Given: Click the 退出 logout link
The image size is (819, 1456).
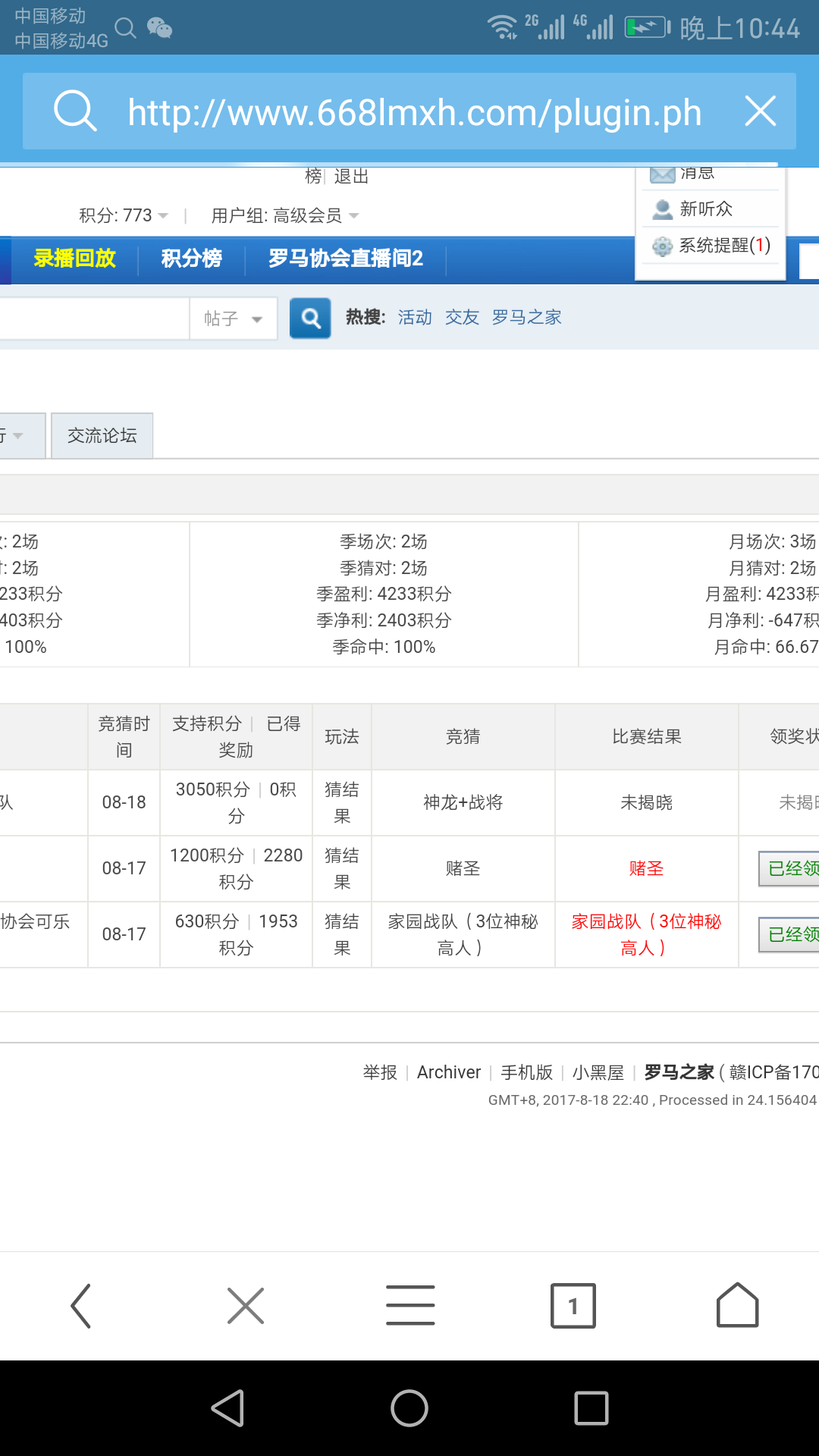Looking at the screenshot, I should tap(351, 177).
